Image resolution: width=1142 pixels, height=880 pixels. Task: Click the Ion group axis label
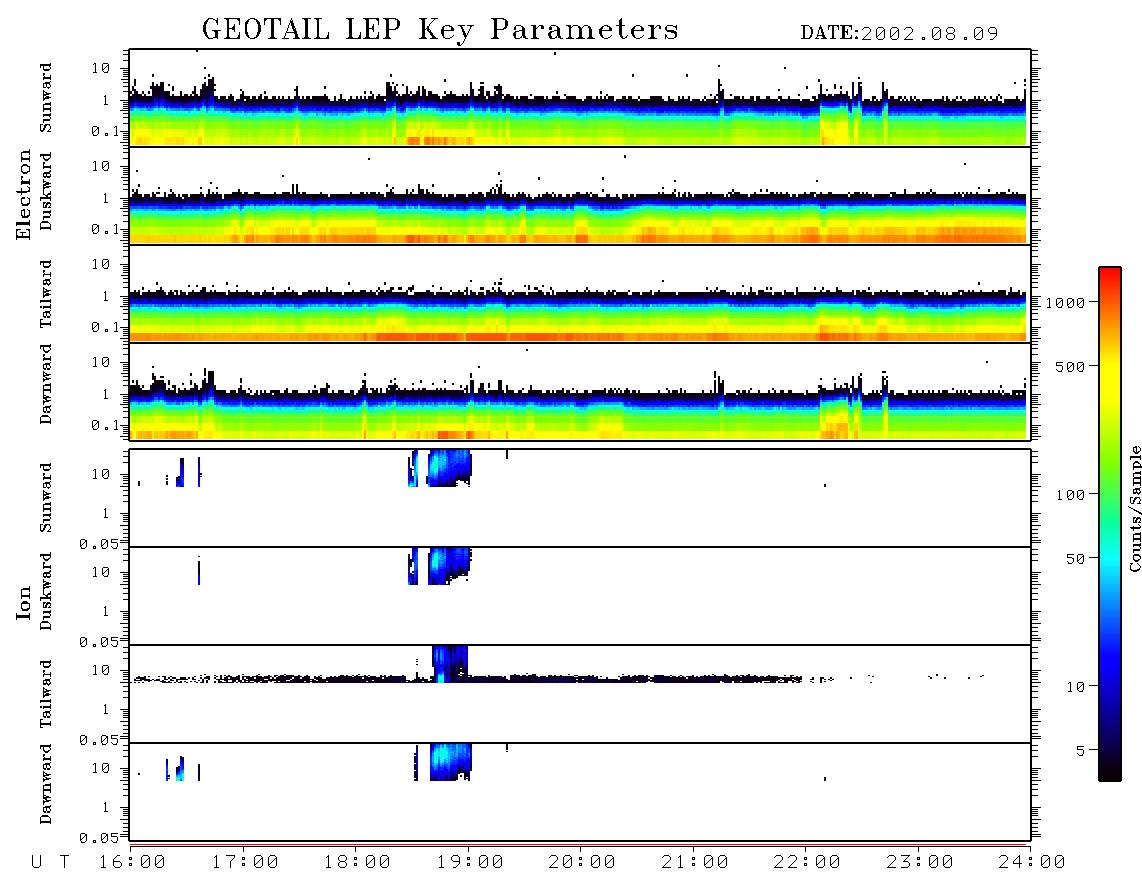(x=23, y=602)
